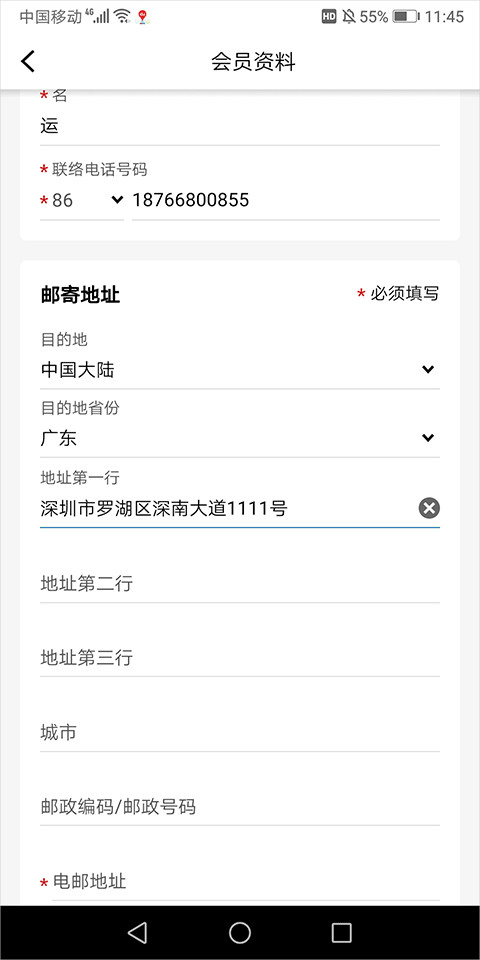480x960 pixels.
Task: Tap the back arrow in the header
Action: 28,61
